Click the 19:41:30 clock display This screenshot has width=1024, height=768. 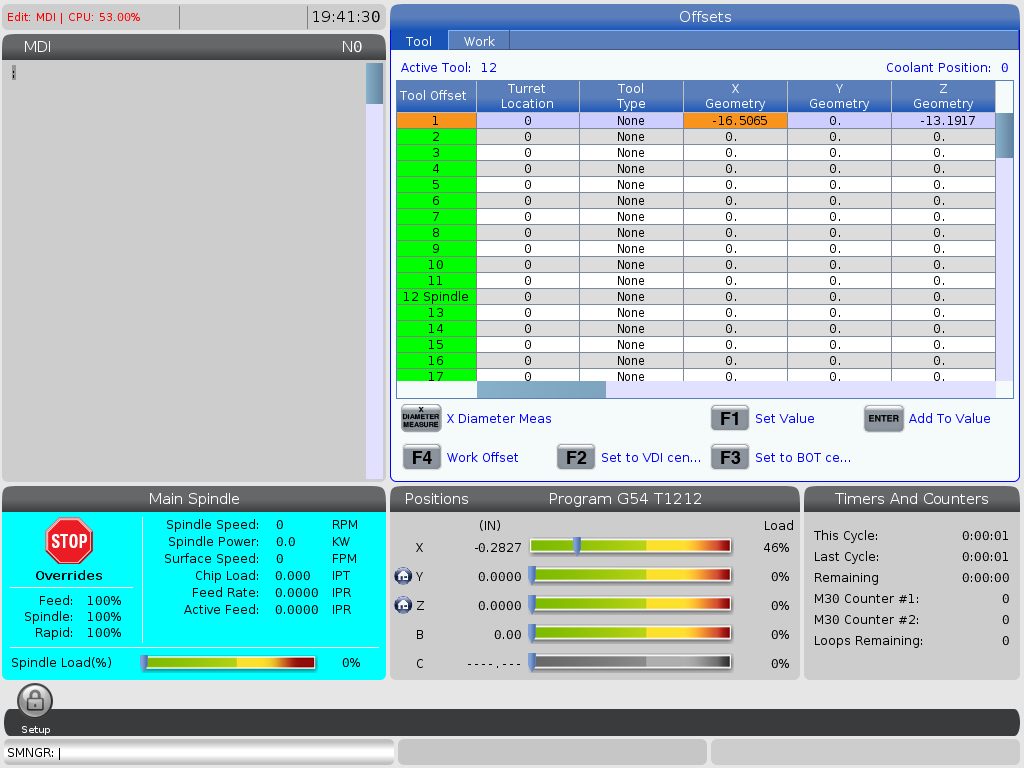coord(345,16)
